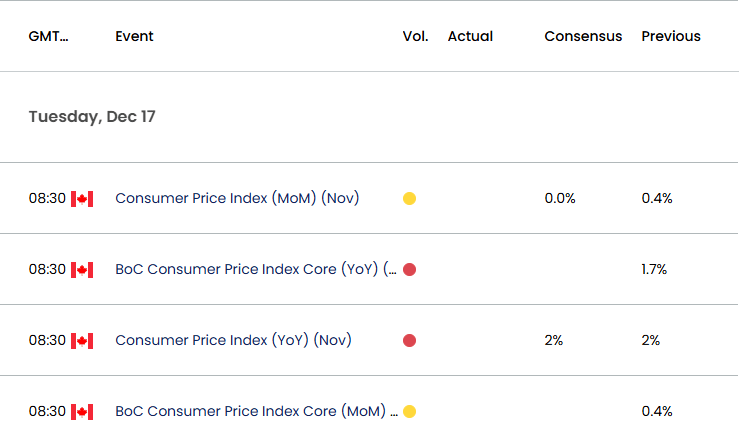The image size is (739, 439).
Task: Click red volatility dot for CPI (YoY) (Nov)
Action: coord(410,340)
